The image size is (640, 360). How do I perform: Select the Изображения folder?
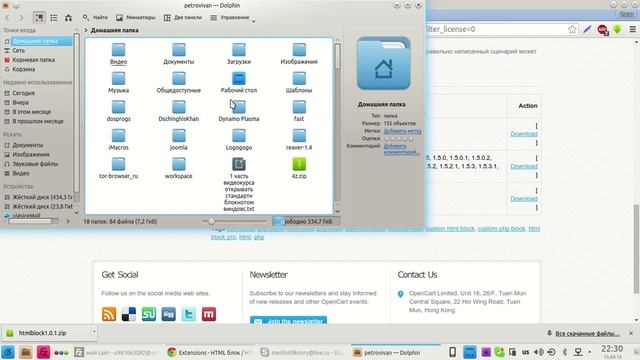(x=299, y=54)
